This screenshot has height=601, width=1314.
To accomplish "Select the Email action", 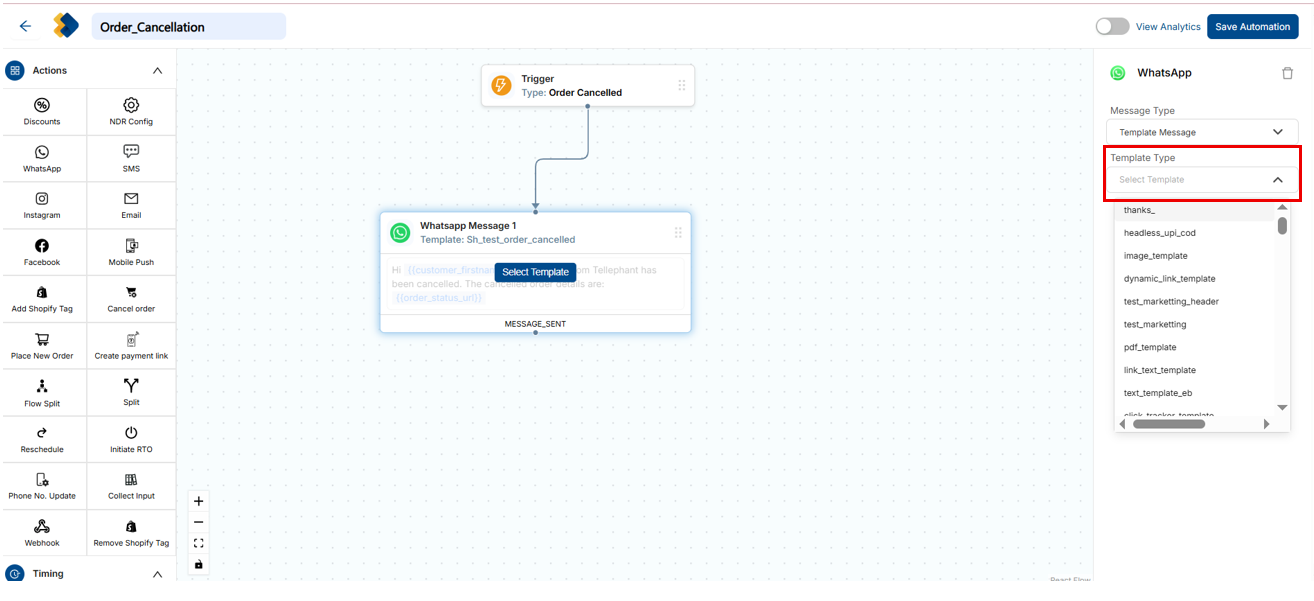I will 131,206.
